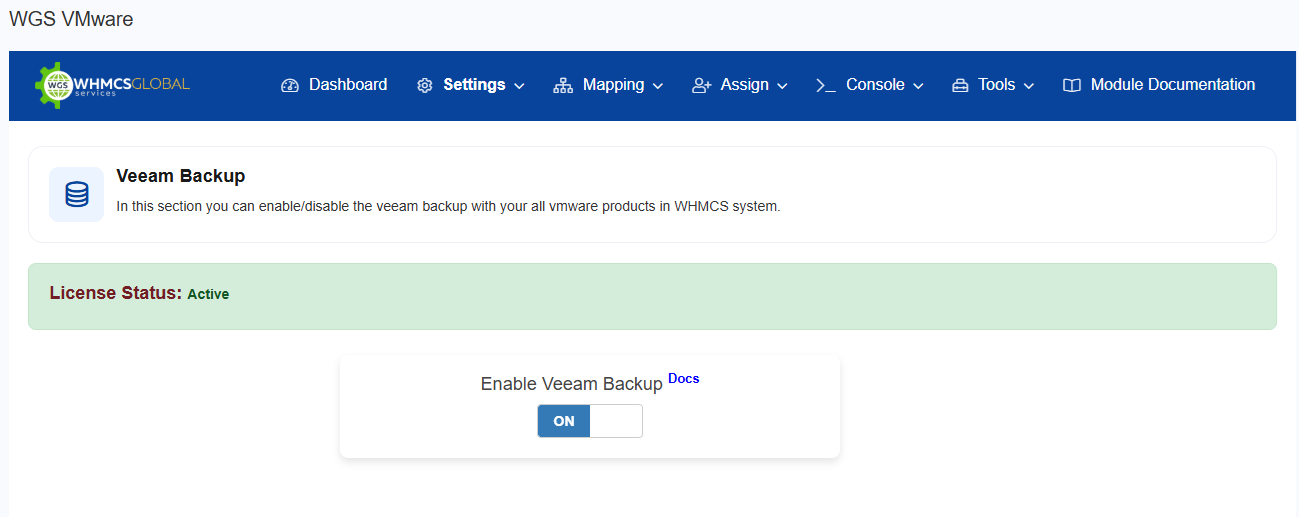Click the Veeam Backup heading

[181, 176]
